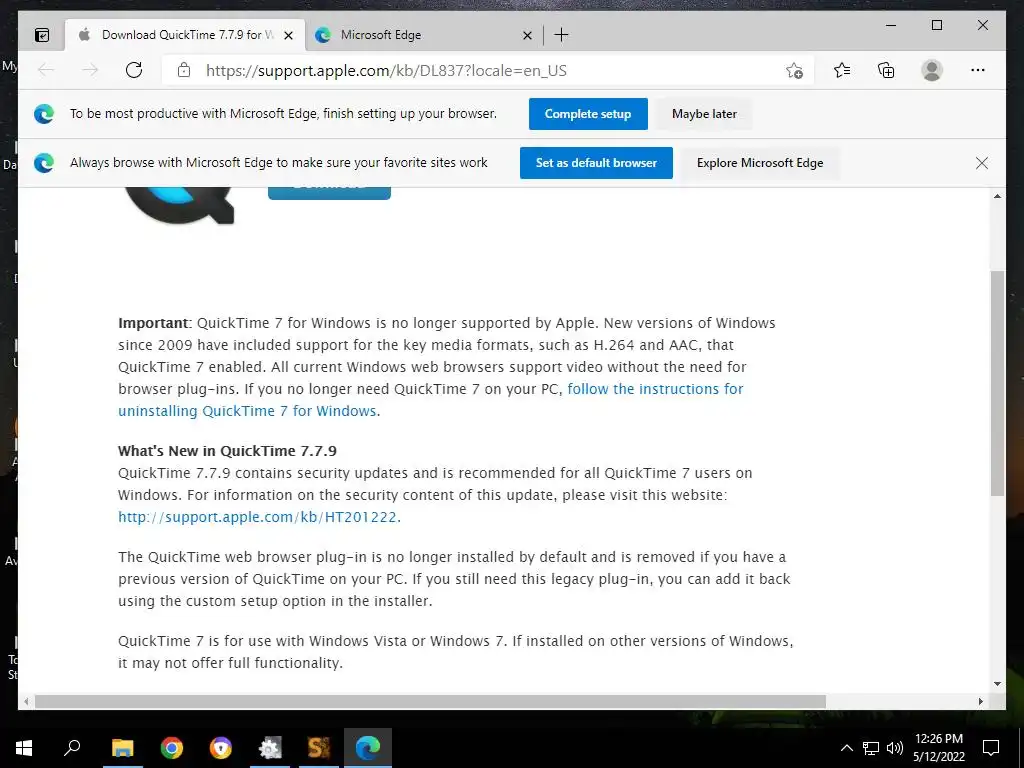This screenshot has height=768, width=1024.
Task: Click the Back navigation arrow
Action: tap(46, 70)
